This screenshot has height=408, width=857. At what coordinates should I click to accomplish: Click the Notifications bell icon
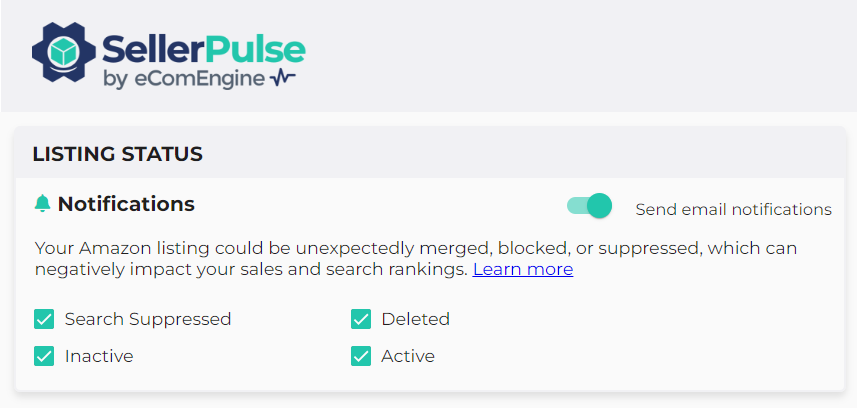point(42,204)
